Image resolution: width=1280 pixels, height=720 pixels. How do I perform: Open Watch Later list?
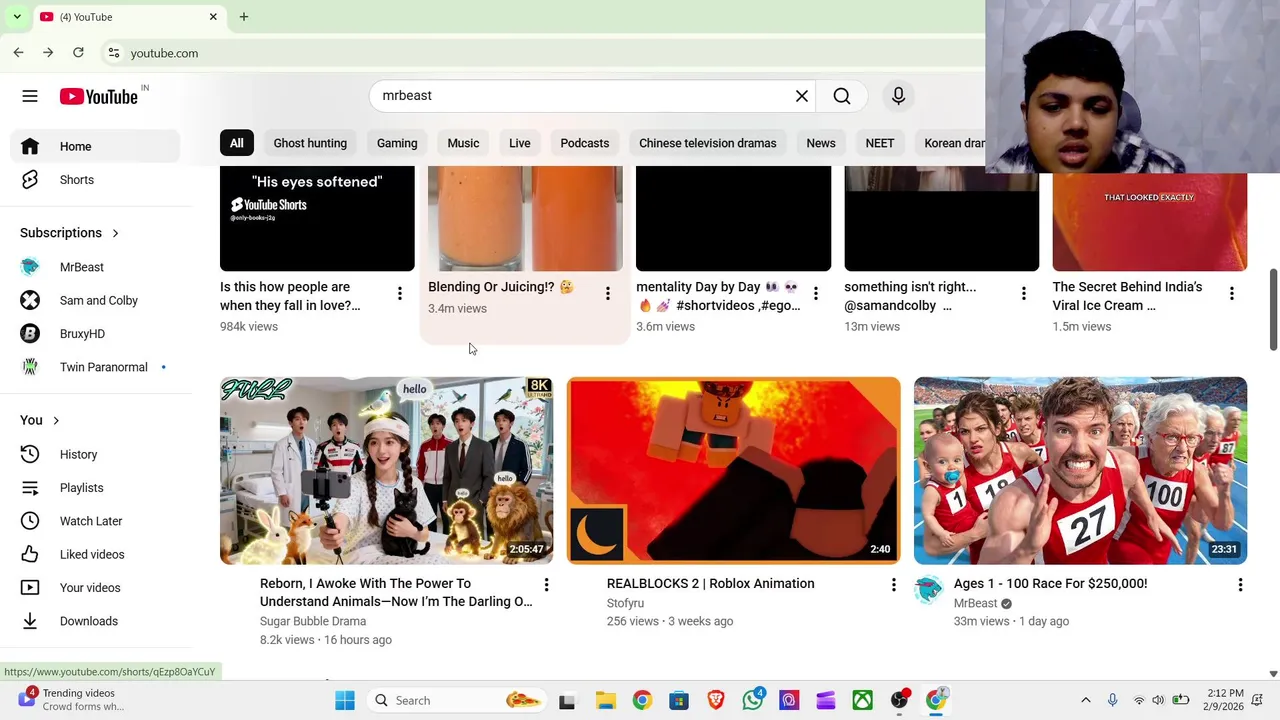[96, 521]
